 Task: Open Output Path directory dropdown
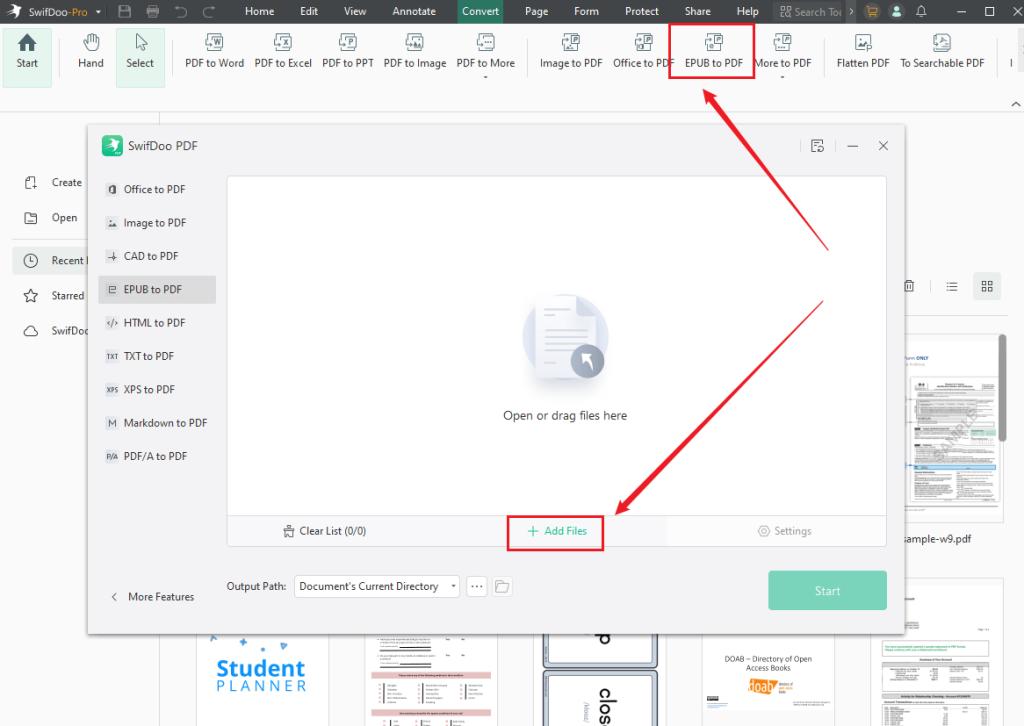pyautogui.click(x=377, y=586)
